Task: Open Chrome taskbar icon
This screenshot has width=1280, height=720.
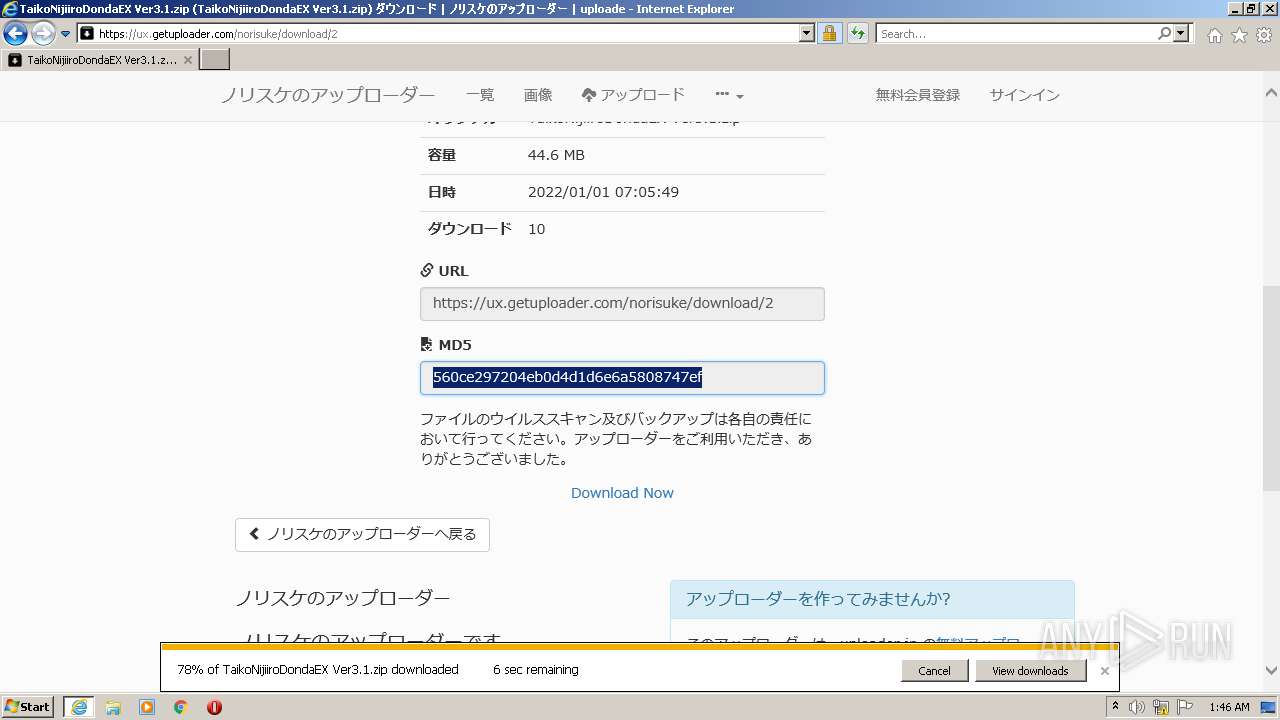Action: 181,707
